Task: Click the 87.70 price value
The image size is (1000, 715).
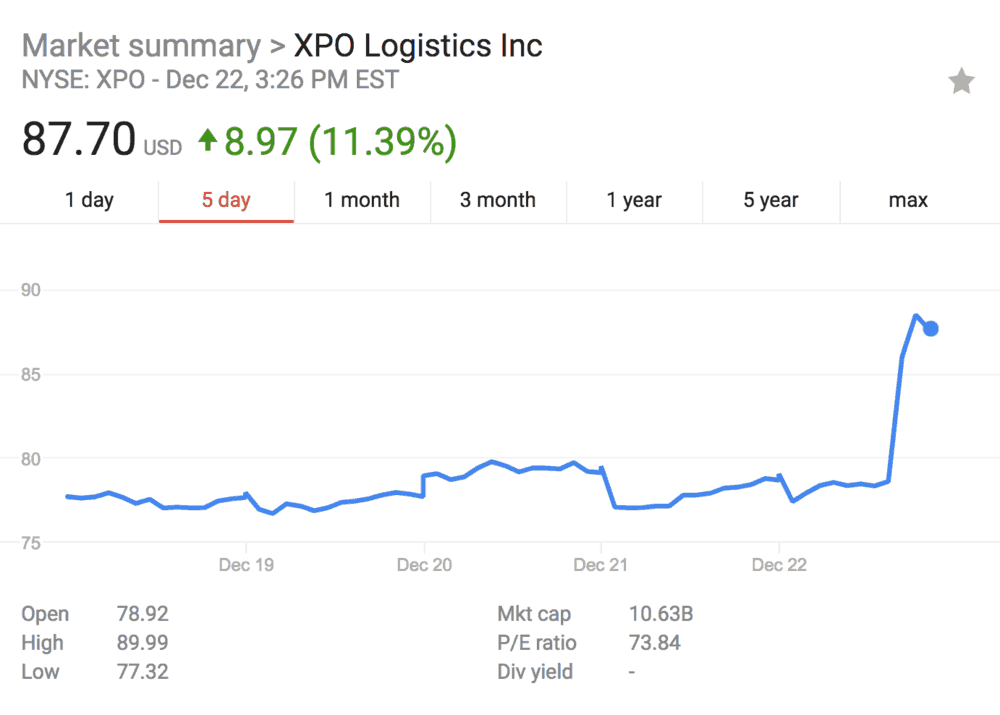Action: pos(79,139)
